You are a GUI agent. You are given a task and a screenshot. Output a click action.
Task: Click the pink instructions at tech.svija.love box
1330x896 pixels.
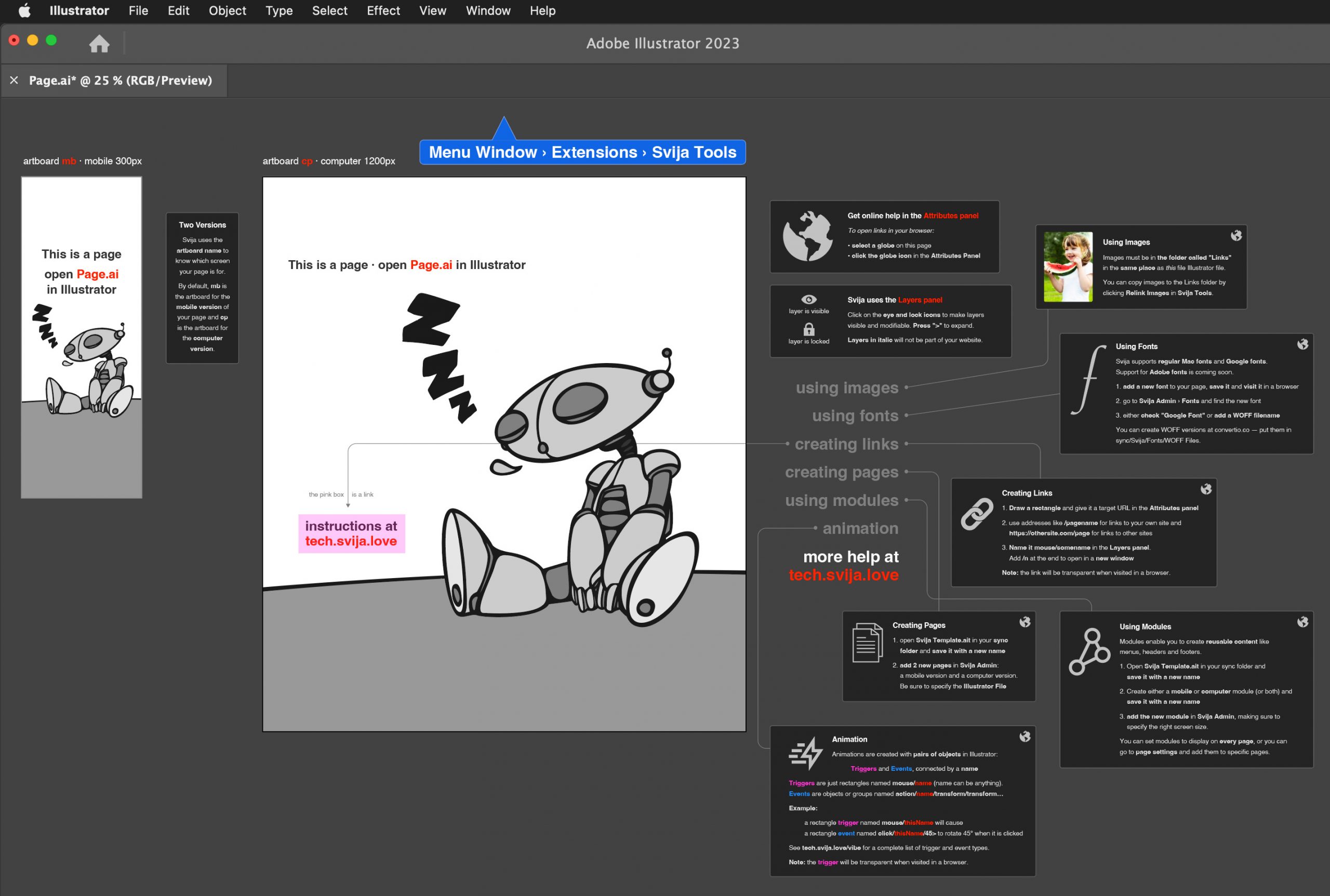coord(351,533)
